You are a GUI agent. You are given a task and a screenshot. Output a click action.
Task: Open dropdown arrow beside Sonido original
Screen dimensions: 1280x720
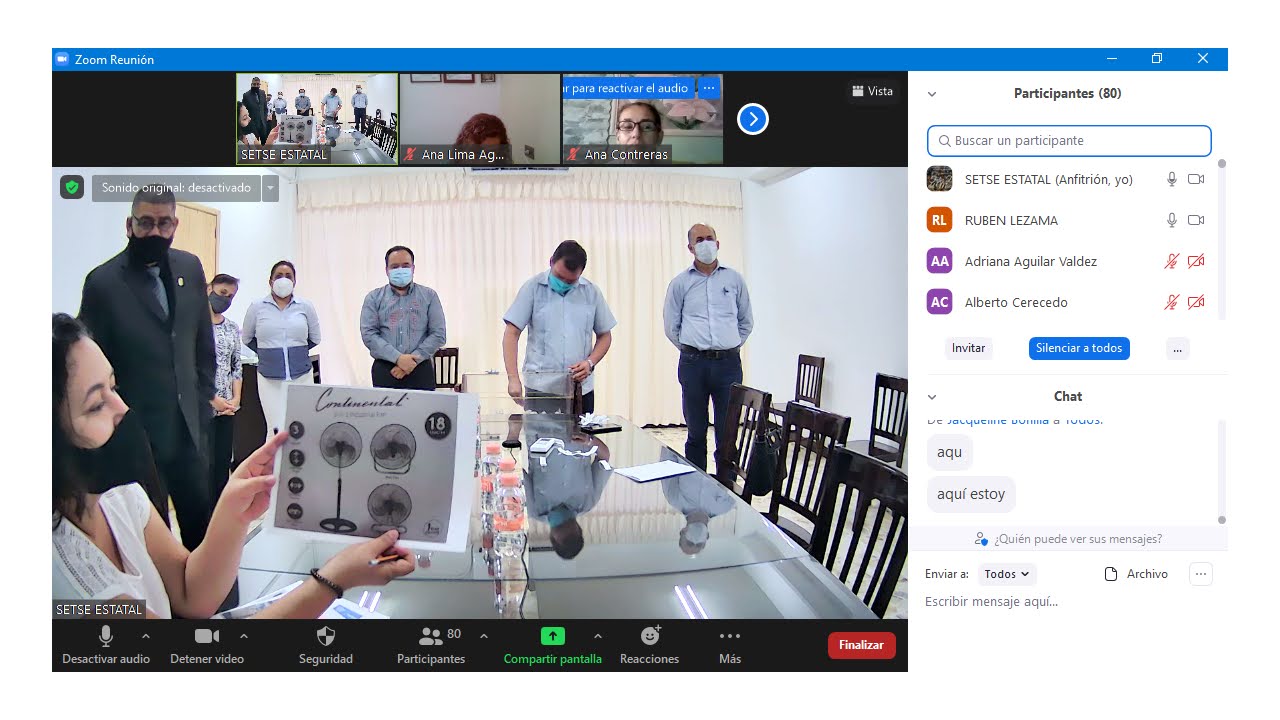(x=270, y=188)
